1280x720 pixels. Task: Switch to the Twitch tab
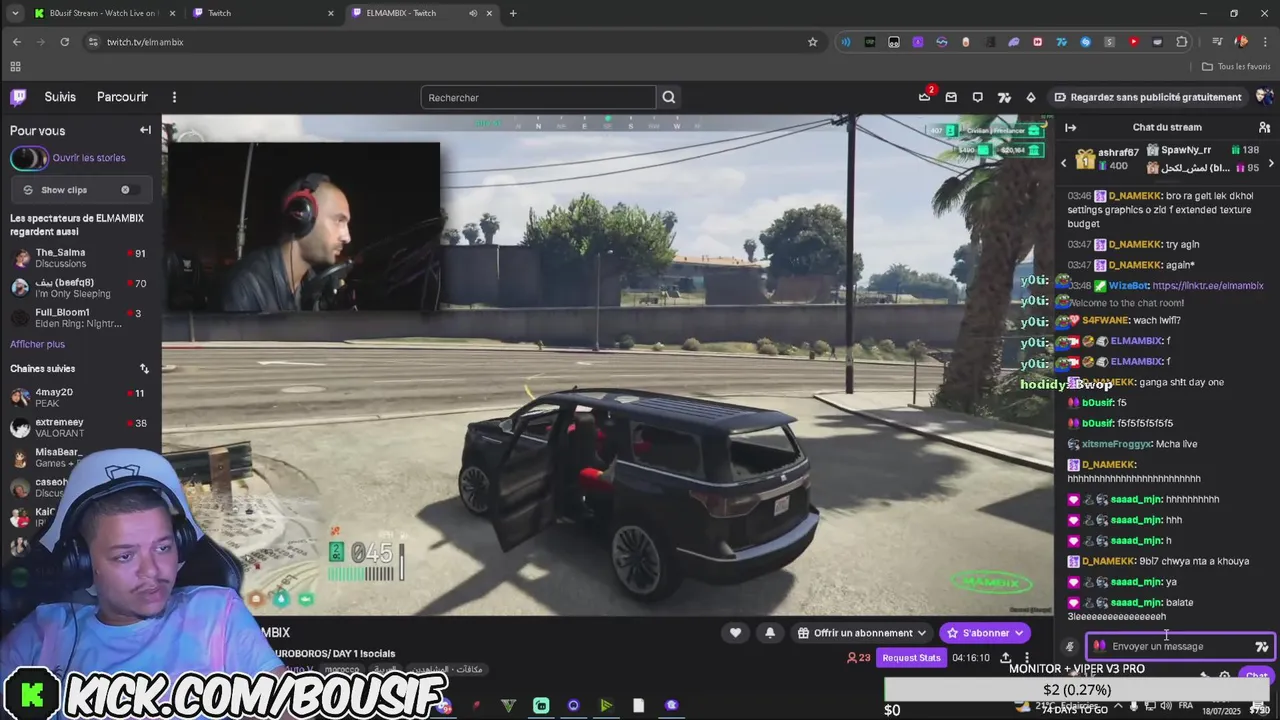[x=264, y=13]
